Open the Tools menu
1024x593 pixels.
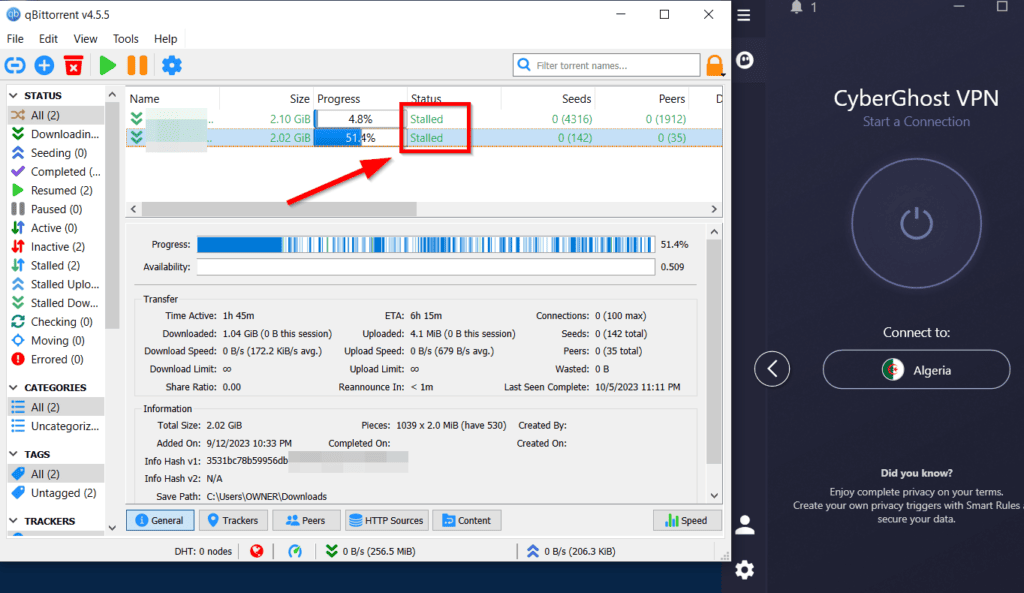(x=125, y=39)
